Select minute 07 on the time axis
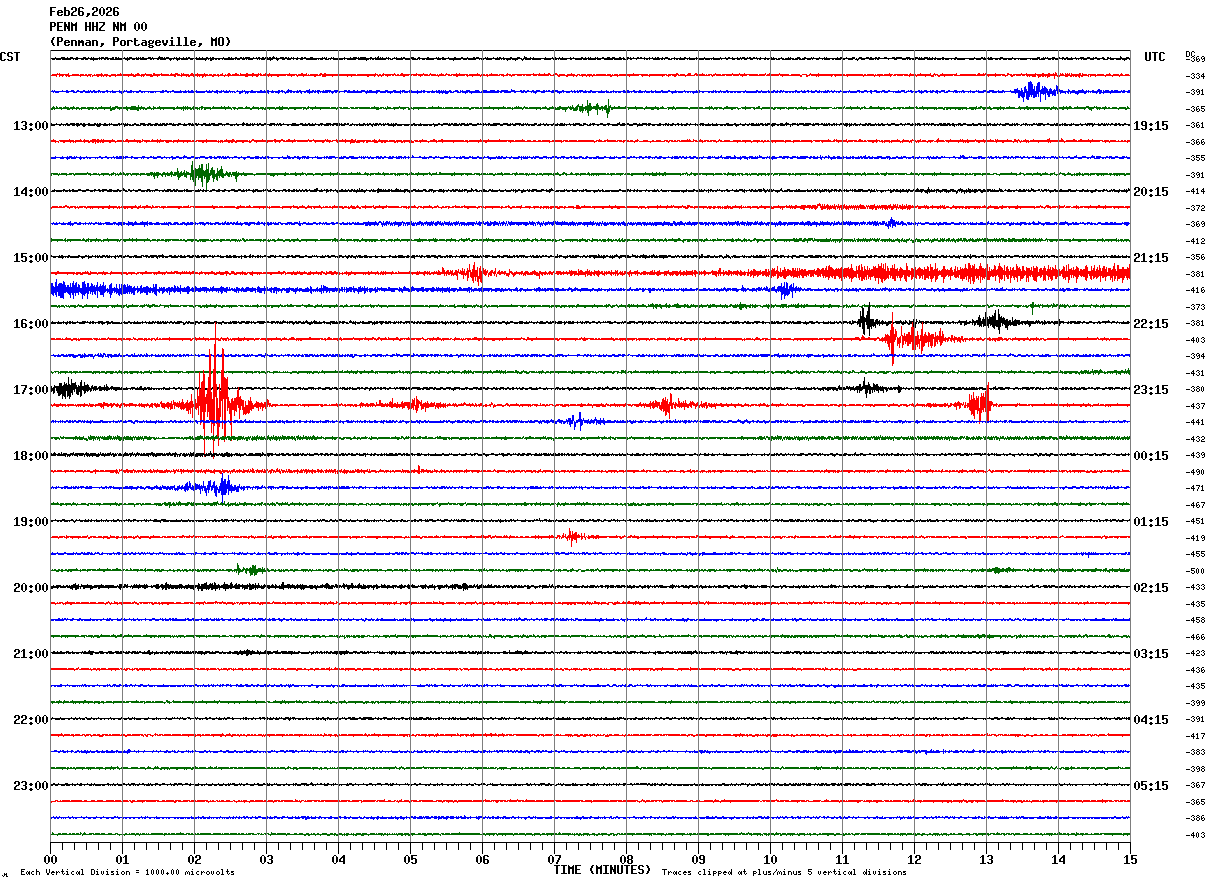 (554, 859)
